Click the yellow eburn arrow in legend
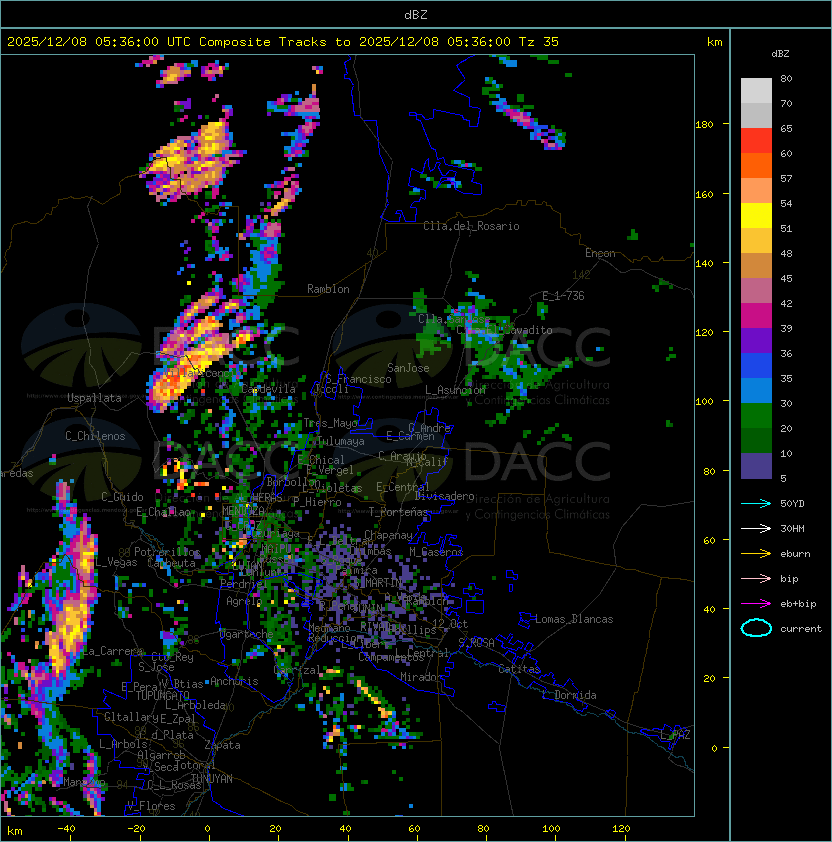Screen dimensions: 832x842 click(x=756, y=554)
